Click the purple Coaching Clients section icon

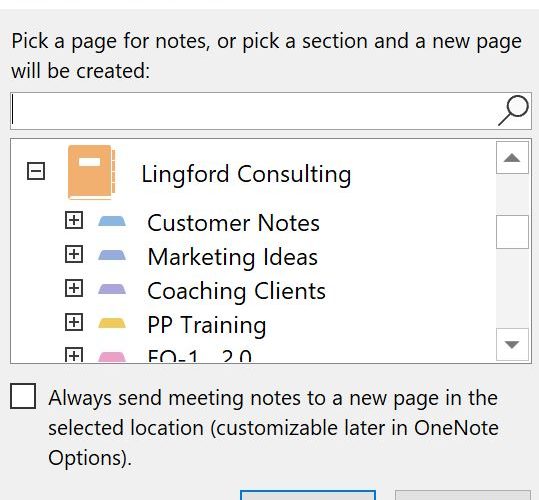click(x=112, y=289)
